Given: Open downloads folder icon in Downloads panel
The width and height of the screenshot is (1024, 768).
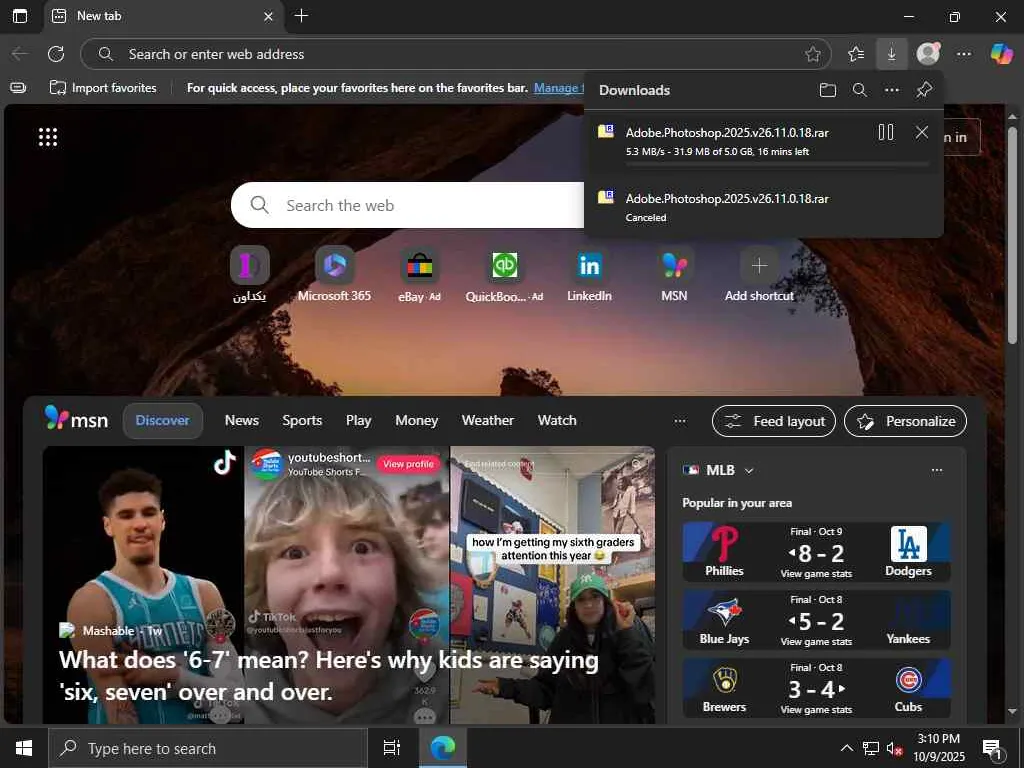Looking at the screenshot, I should (x=827, y=90).
